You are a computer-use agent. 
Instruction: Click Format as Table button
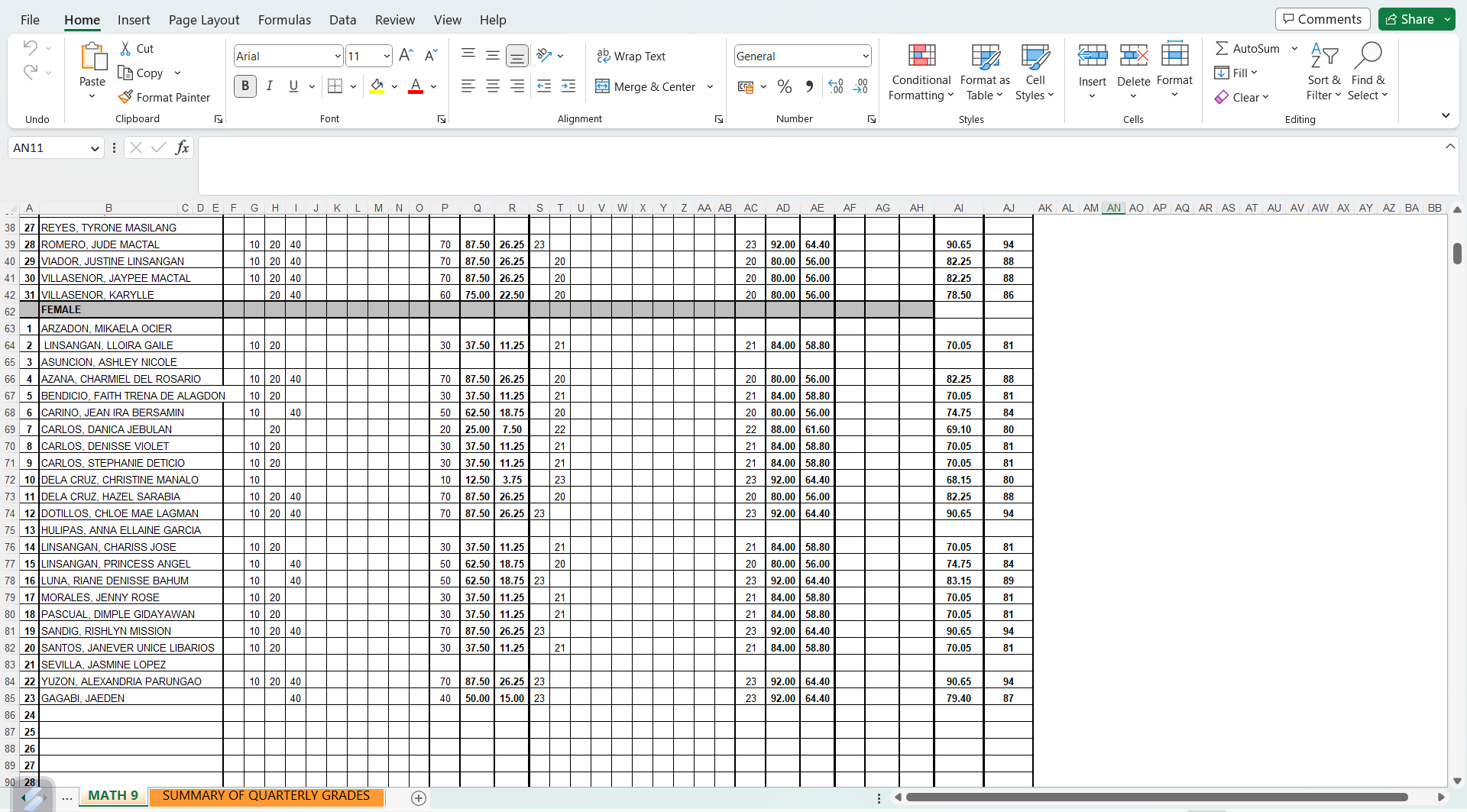tap(985, 73)
